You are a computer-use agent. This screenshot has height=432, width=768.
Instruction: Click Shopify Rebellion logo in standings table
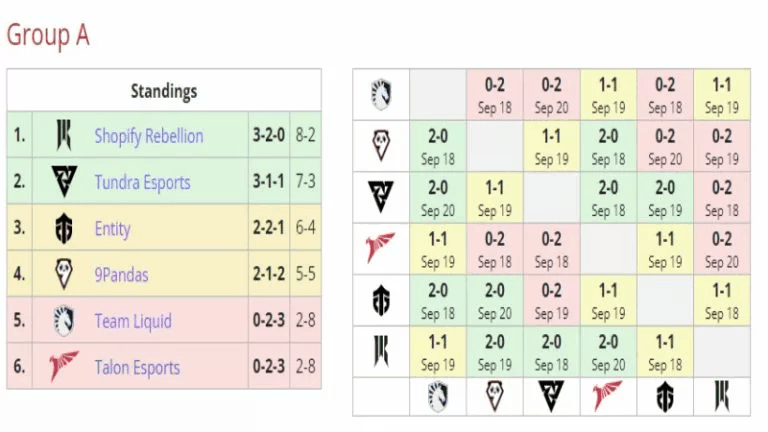click(64, 135)
